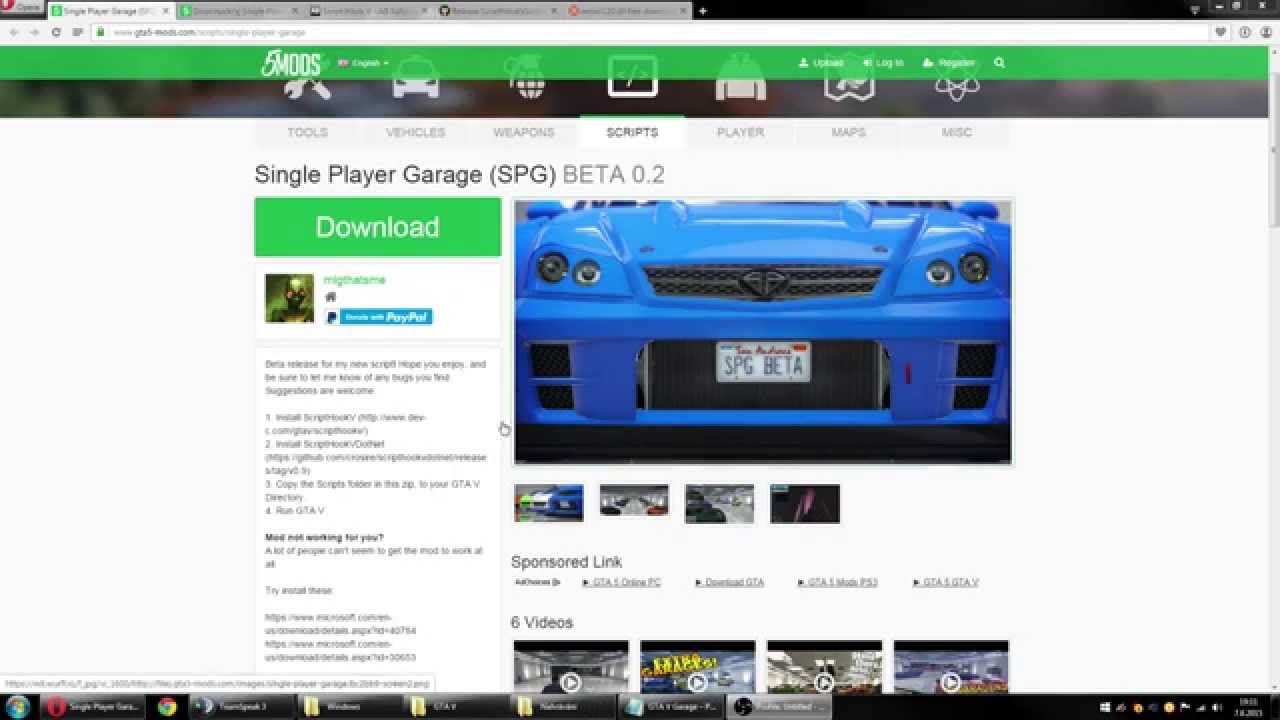Select the fourth dark screenshot thumbnail
This screenshot has height=720, width=1280.
tap(805, 504)
